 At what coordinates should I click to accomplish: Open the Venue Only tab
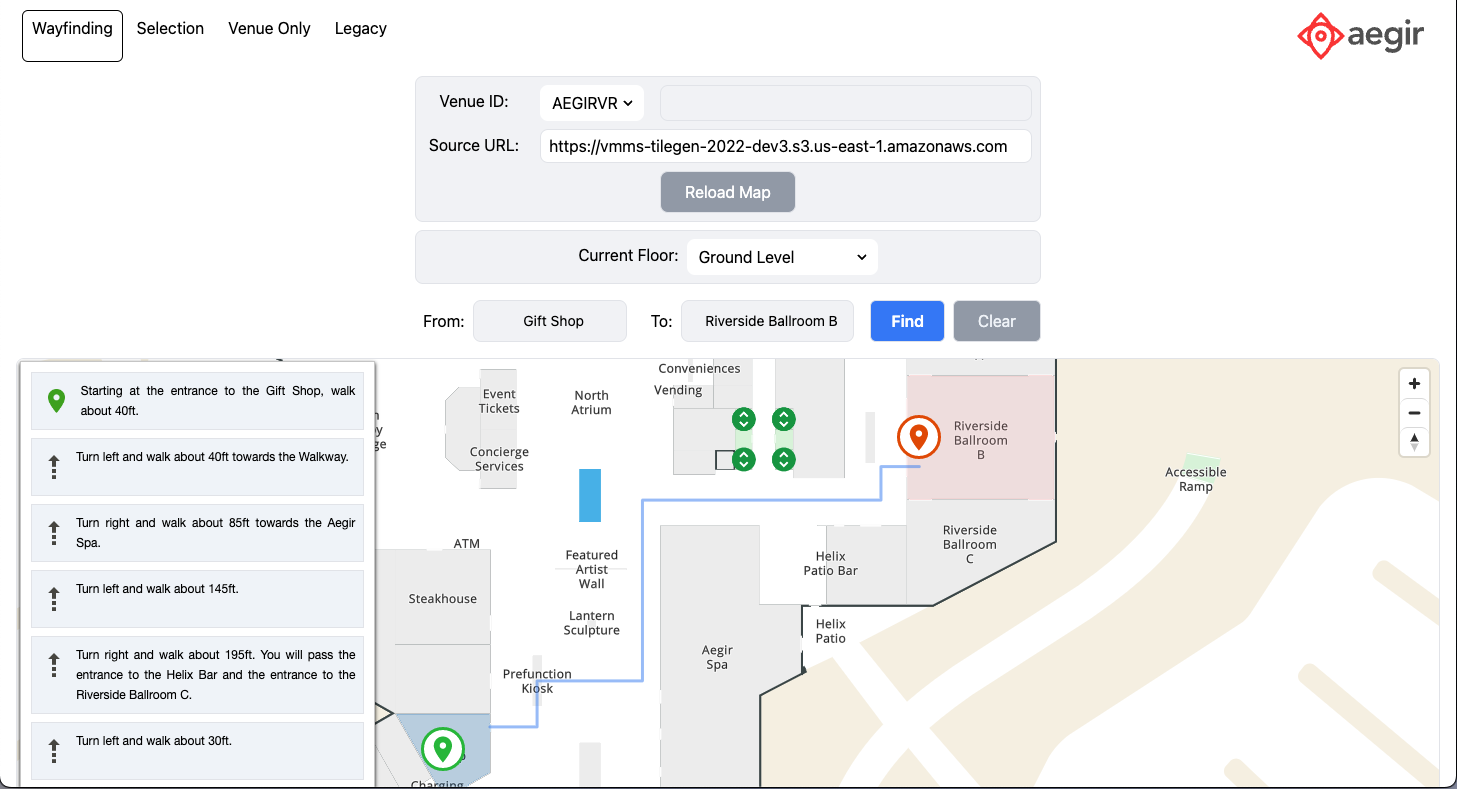click(x=269, y=29)
